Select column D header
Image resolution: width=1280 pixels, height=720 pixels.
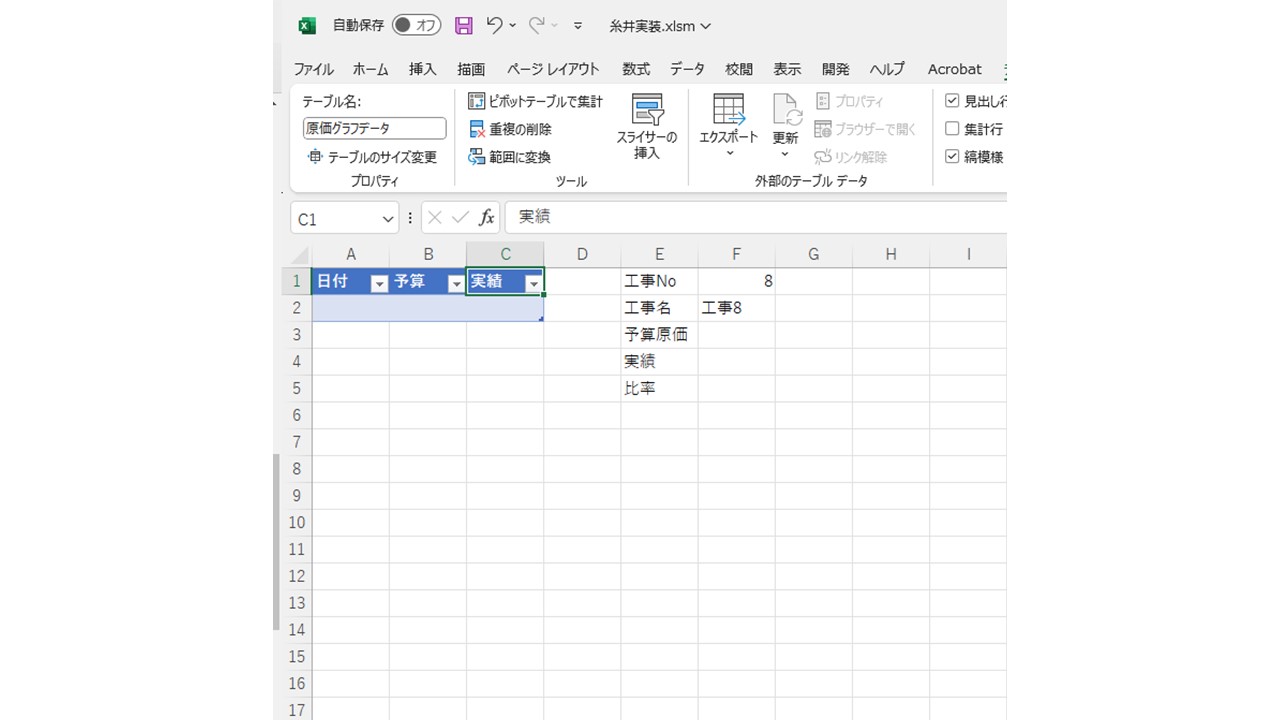tap(582, 254)
